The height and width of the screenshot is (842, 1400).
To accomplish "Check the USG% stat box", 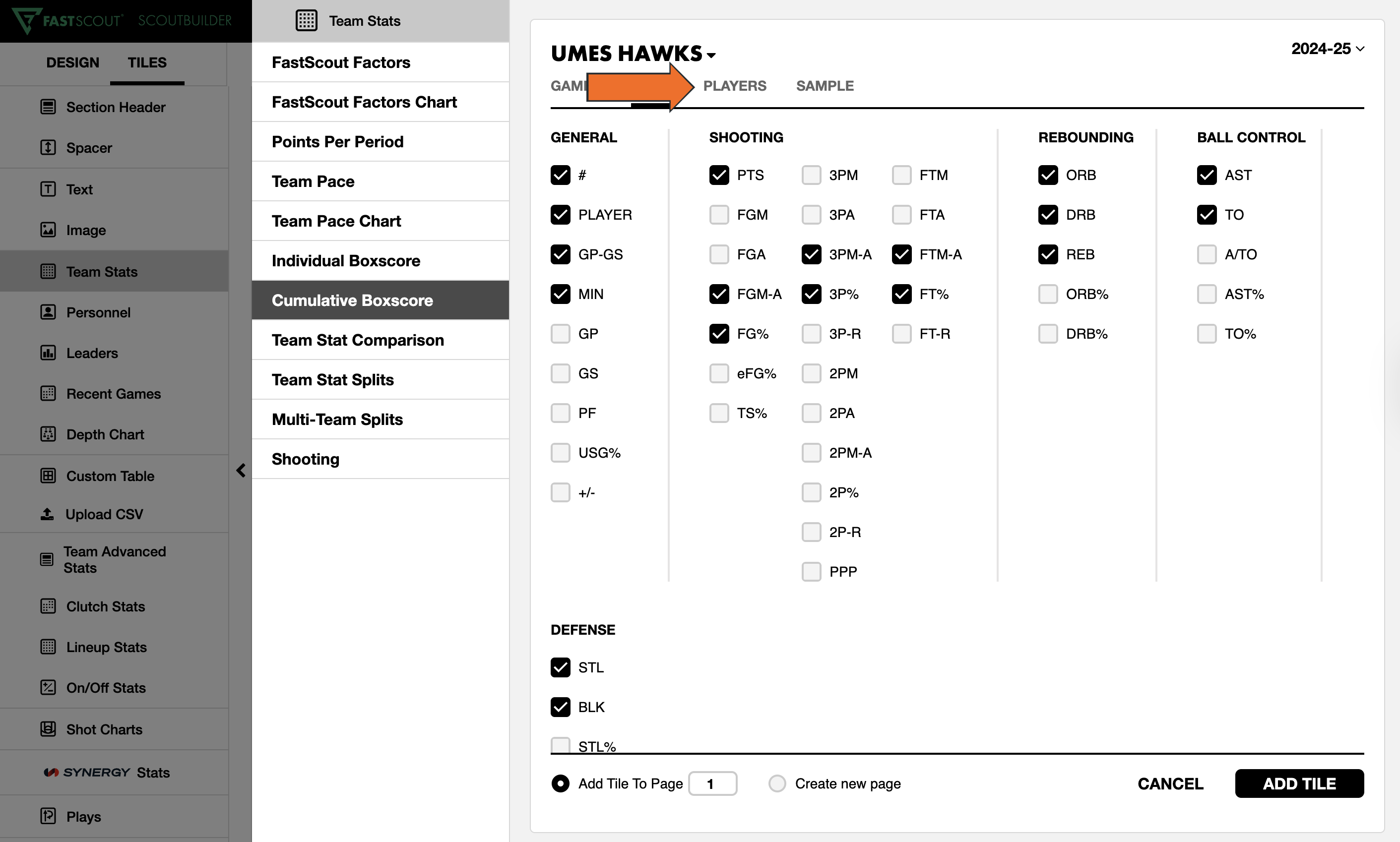I will 561,453.
